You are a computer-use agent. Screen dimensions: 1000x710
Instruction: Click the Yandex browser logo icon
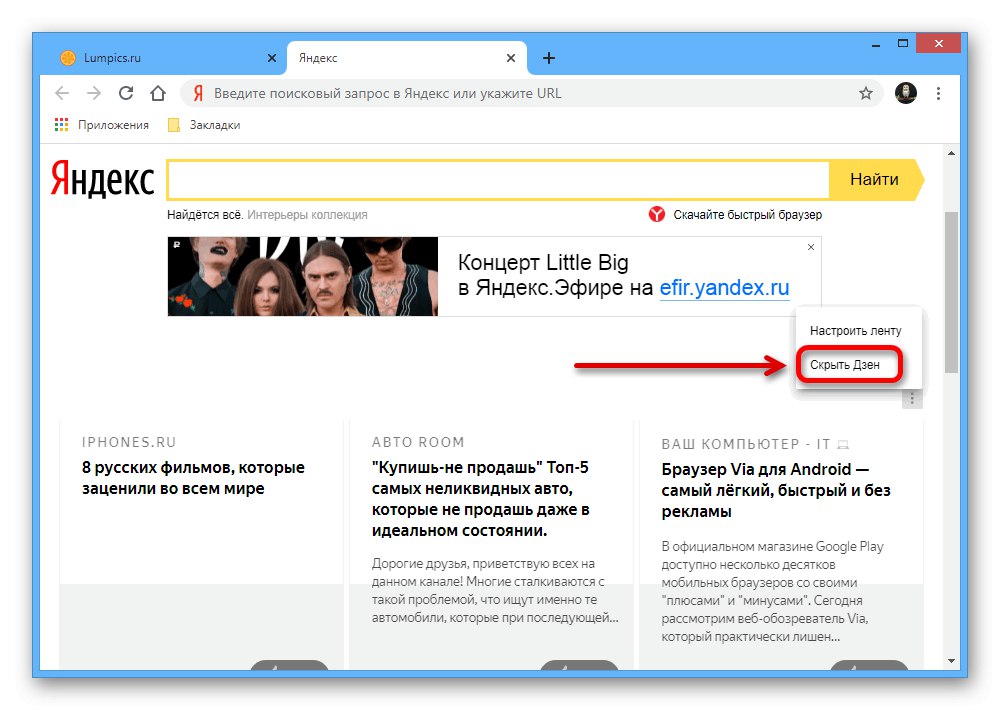(656, 214)
